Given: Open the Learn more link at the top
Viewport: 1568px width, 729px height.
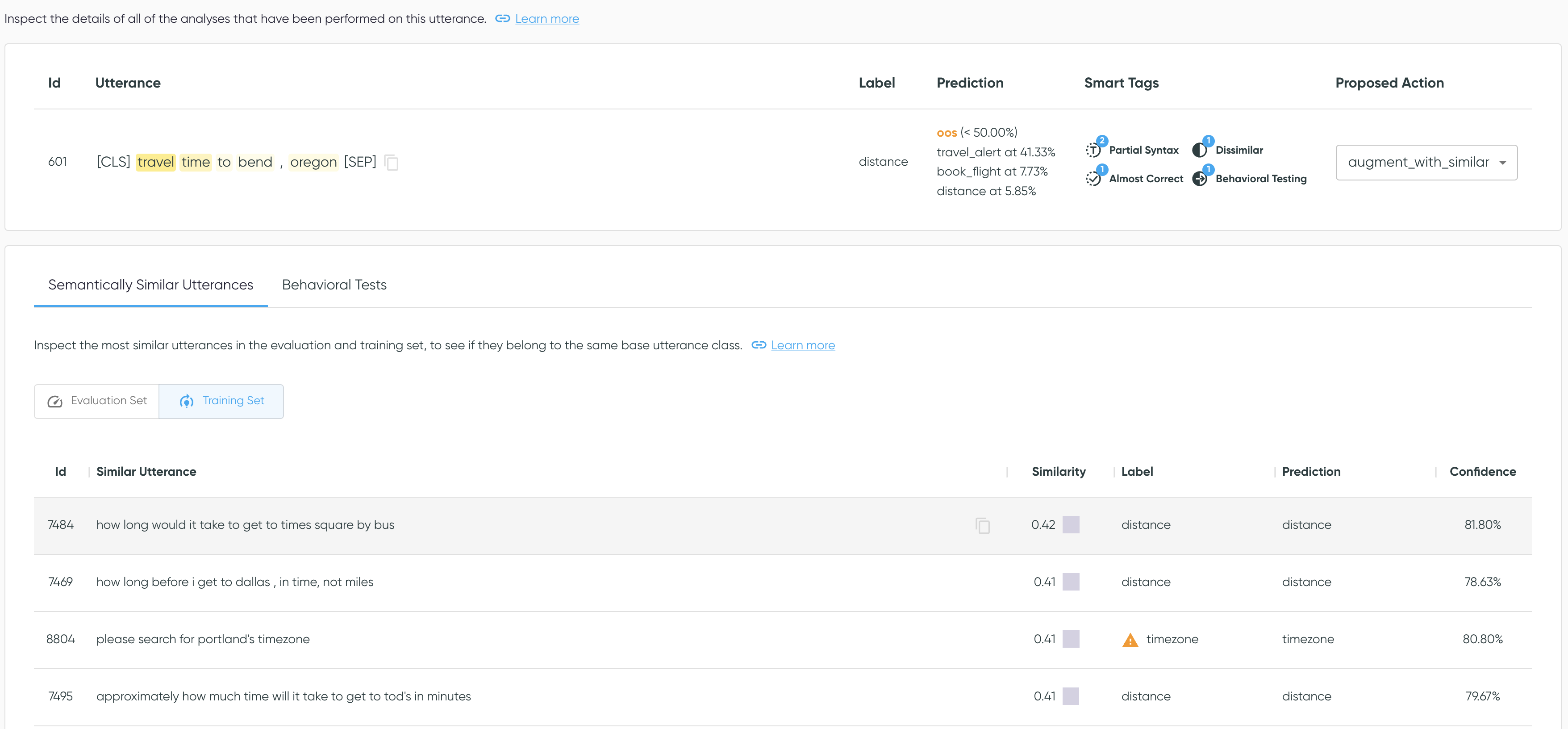Looking at the screenshot, I should click(x=546, y=19).
